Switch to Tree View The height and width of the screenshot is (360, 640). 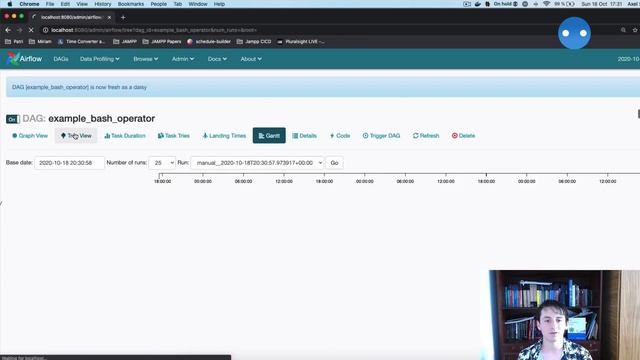76,136
